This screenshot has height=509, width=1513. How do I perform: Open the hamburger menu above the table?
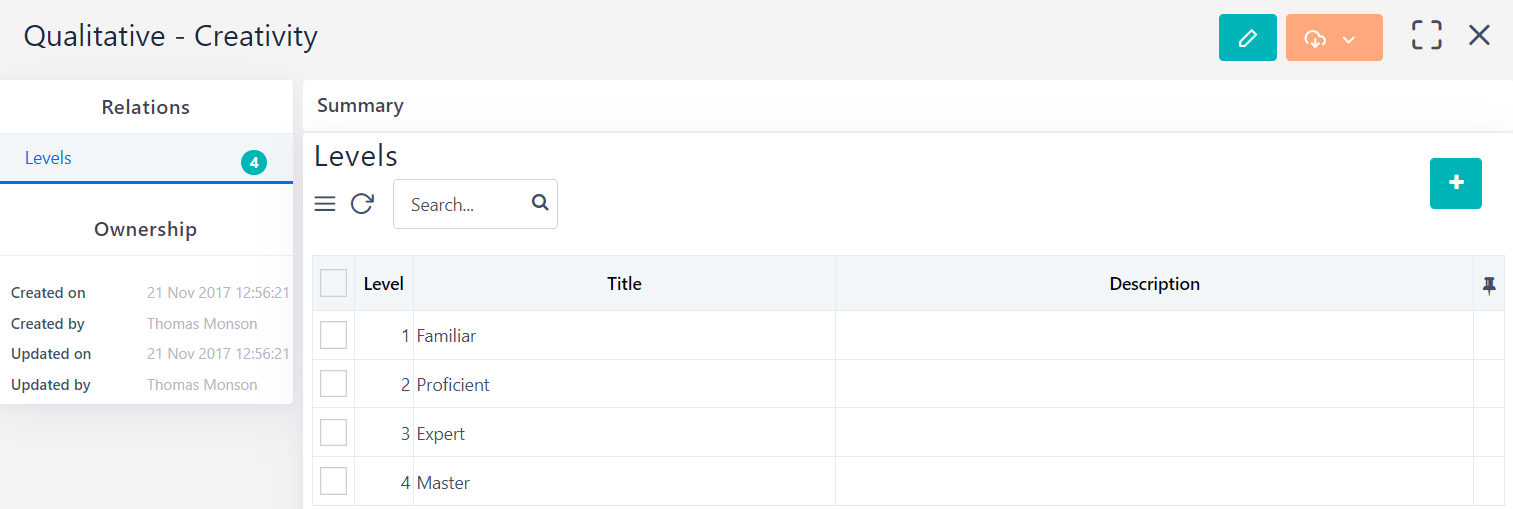click(x=325, y=204)
